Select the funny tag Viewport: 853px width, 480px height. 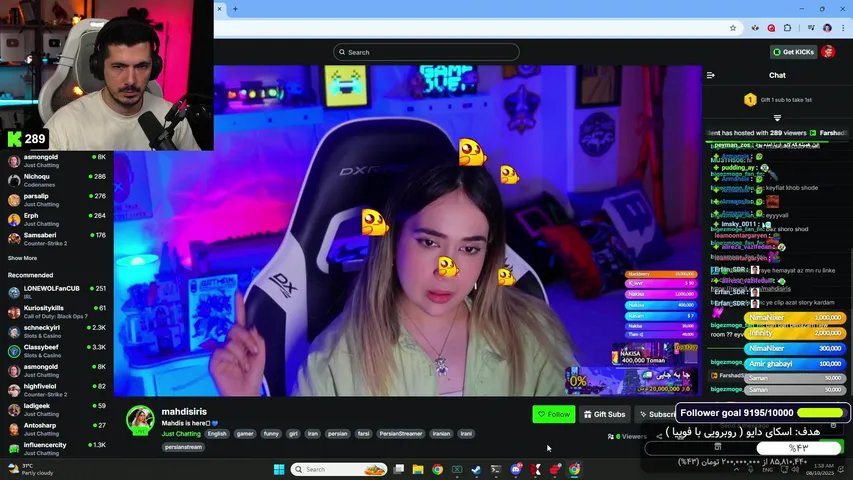[x=271, y=434]
